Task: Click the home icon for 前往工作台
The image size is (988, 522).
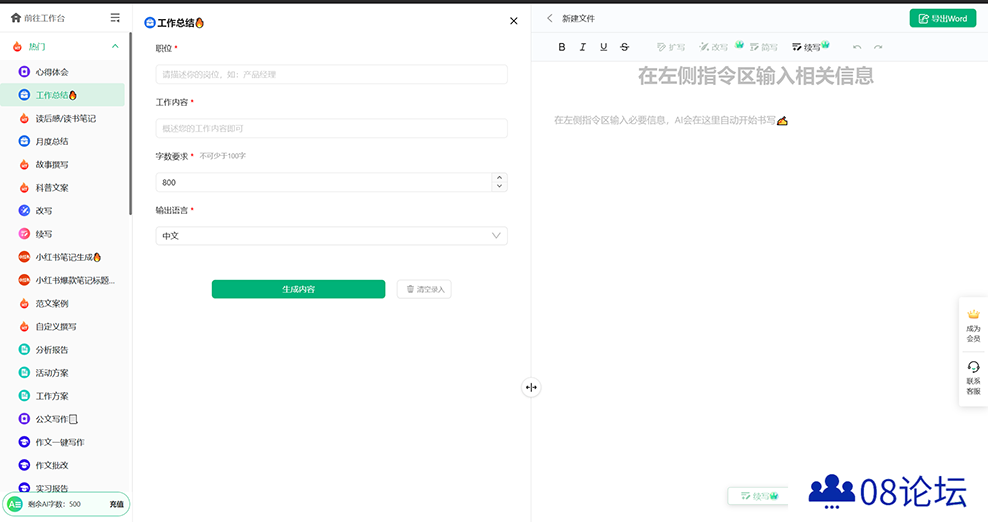Action: click(x=16, y=18)
